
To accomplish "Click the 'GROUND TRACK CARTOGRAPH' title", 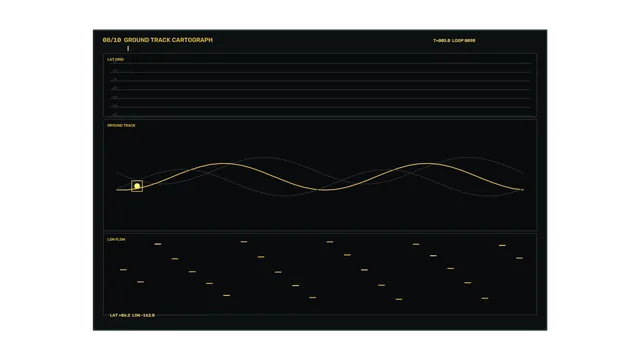I will (x=168, y=40).
